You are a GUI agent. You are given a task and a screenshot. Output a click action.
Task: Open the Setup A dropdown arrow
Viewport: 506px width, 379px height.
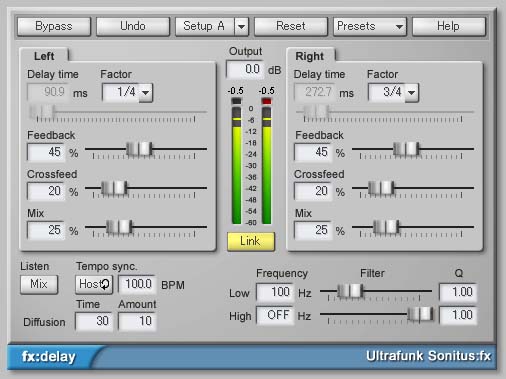242,26
